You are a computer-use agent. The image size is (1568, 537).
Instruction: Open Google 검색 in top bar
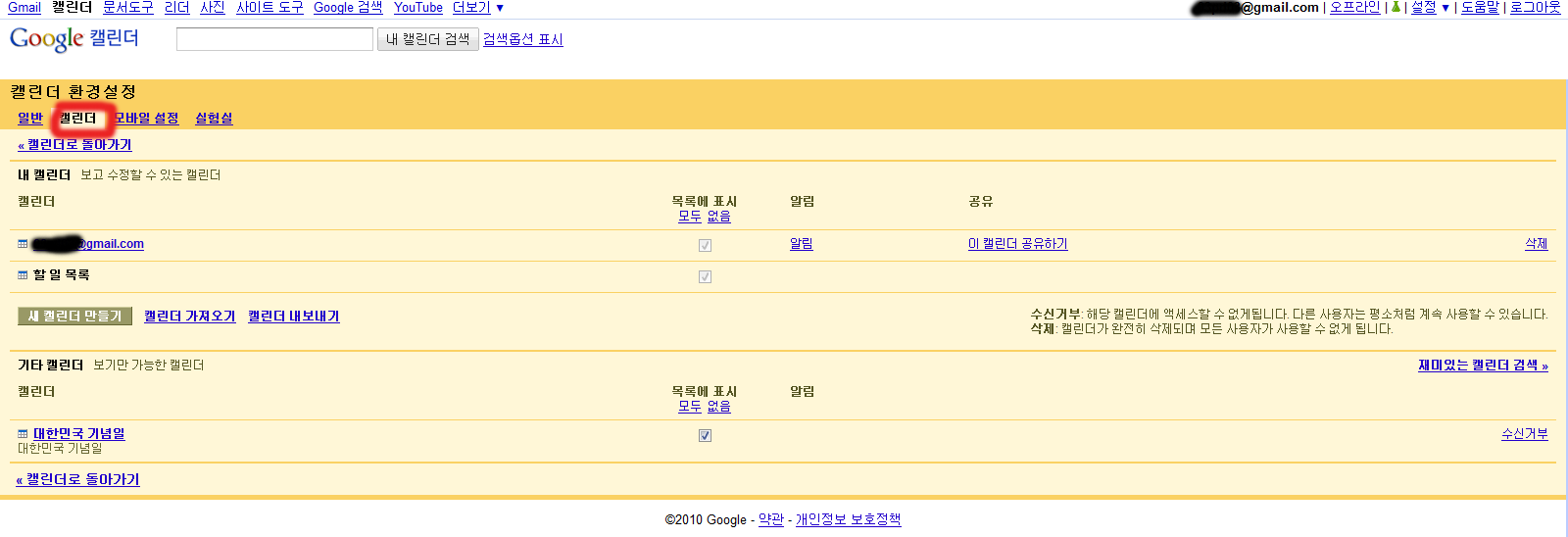point(348,7)
